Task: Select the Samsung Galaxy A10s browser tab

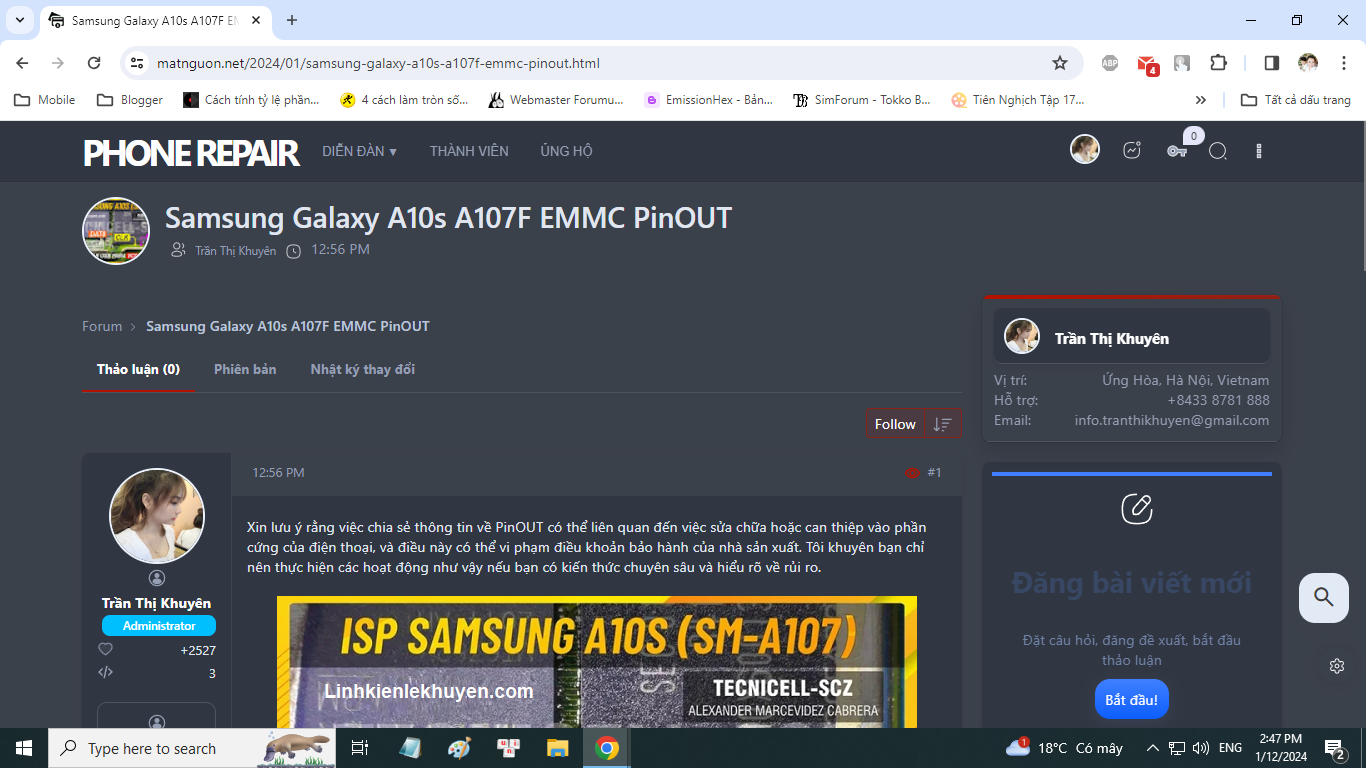Action: tap(155, 20)
